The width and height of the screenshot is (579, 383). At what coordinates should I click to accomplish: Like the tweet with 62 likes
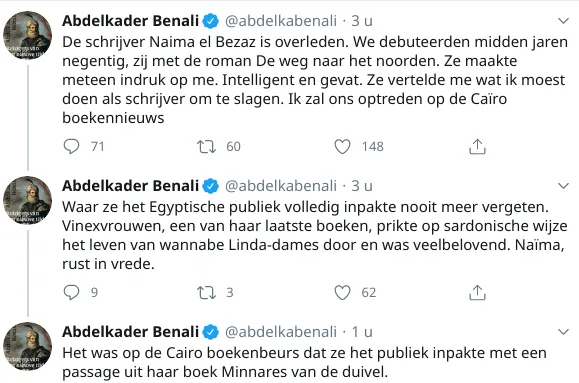(x=342, y=293)
